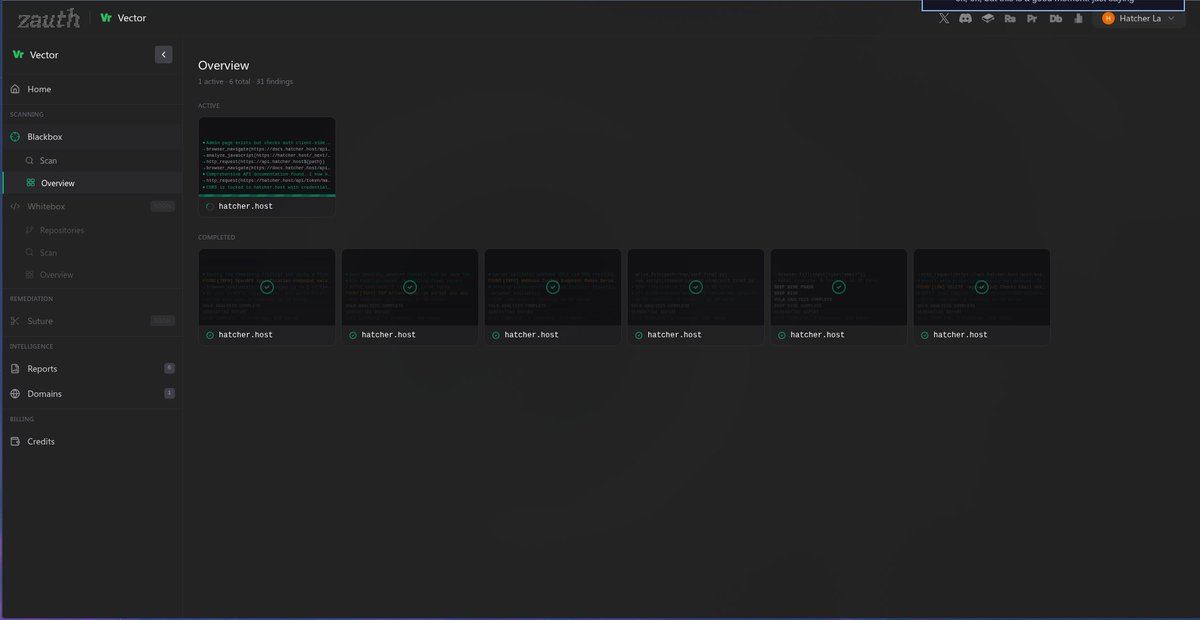Screen dimensions: 1200x620
Task: Open Reports in the Intelligence section
Action: tap(91, 369)
